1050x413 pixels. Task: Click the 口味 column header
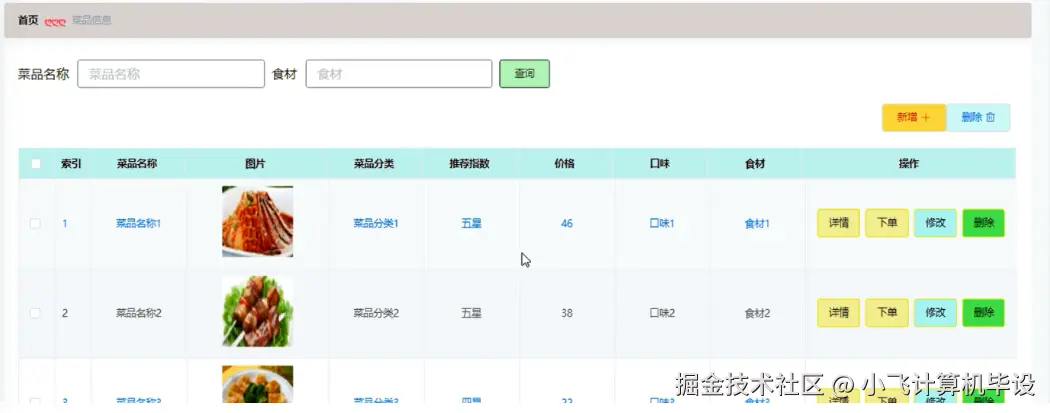[660, 163]
